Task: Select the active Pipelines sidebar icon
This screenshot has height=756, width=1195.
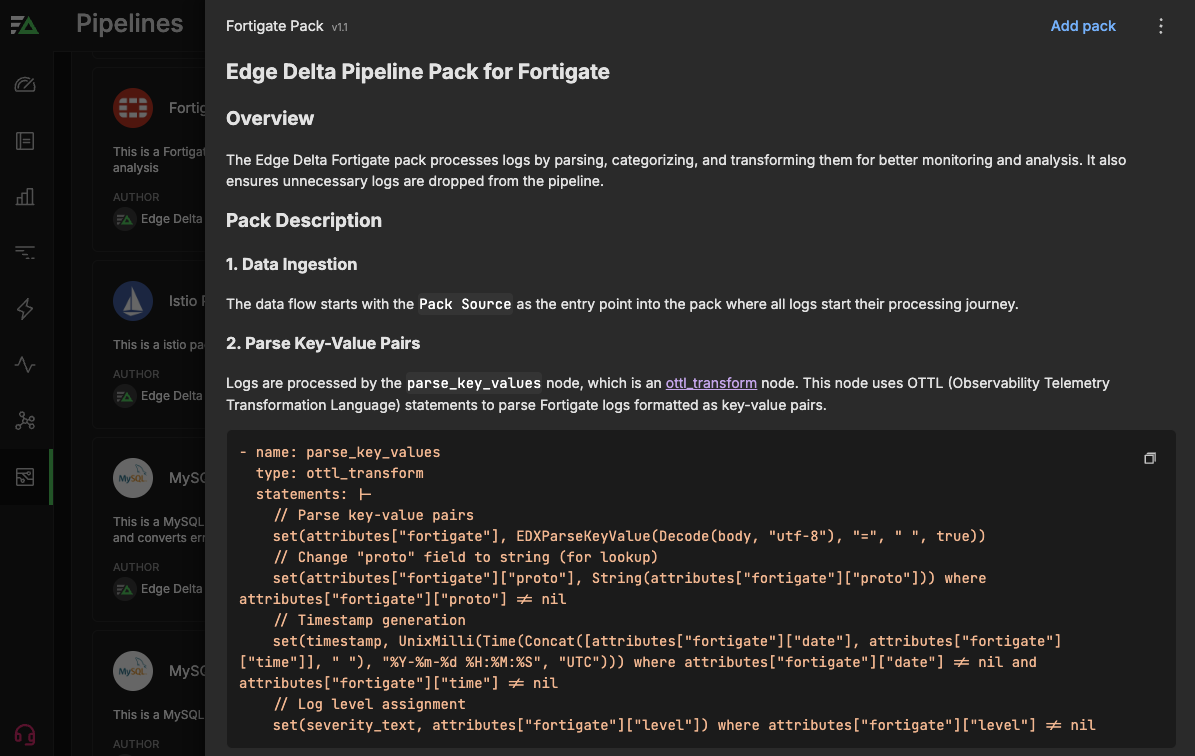Action: 25,477
